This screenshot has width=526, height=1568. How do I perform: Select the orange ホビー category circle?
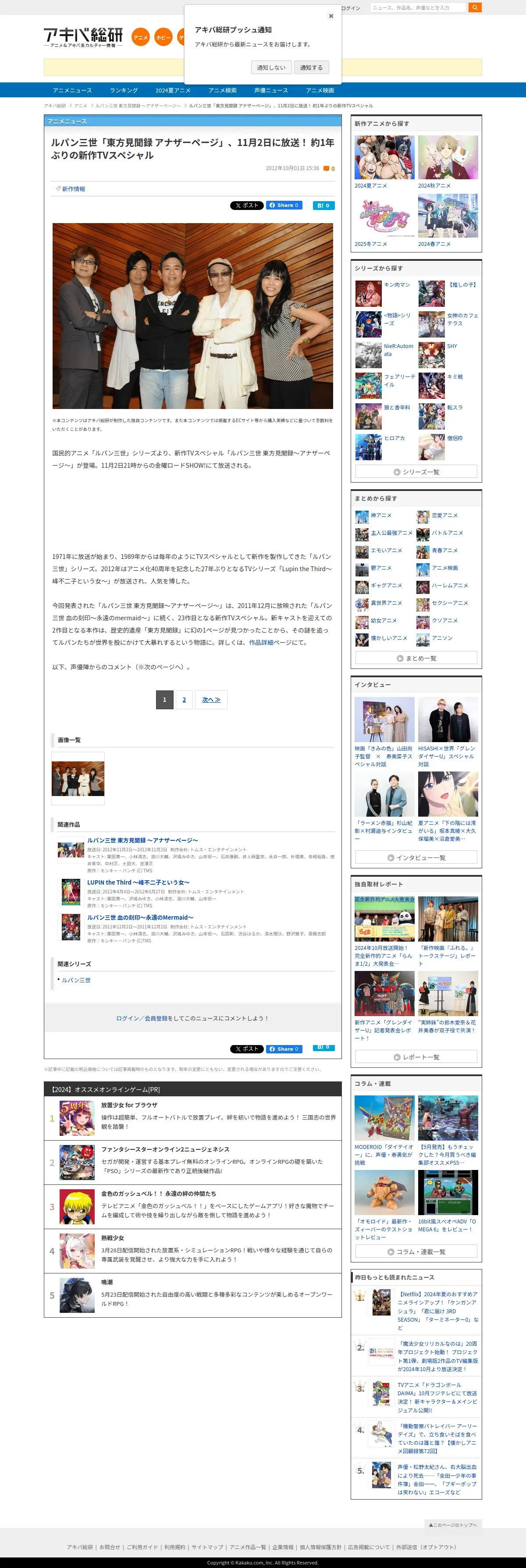pos(163,37)
